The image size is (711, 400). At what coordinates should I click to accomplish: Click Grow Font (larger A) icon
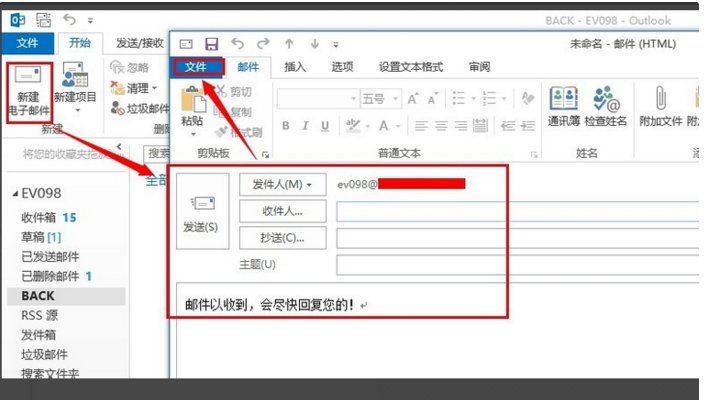[413, 98]
